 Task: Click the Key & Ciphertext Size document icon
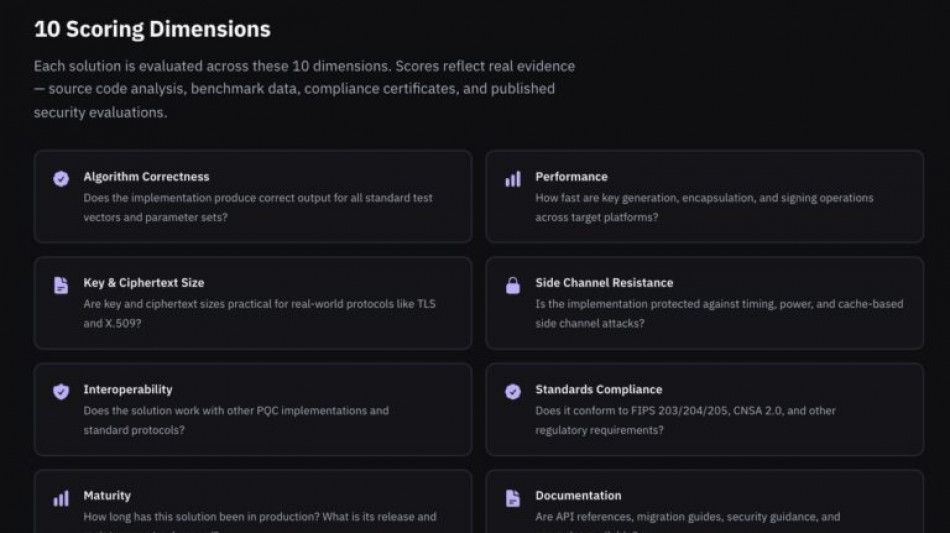[x=61, y=285]
